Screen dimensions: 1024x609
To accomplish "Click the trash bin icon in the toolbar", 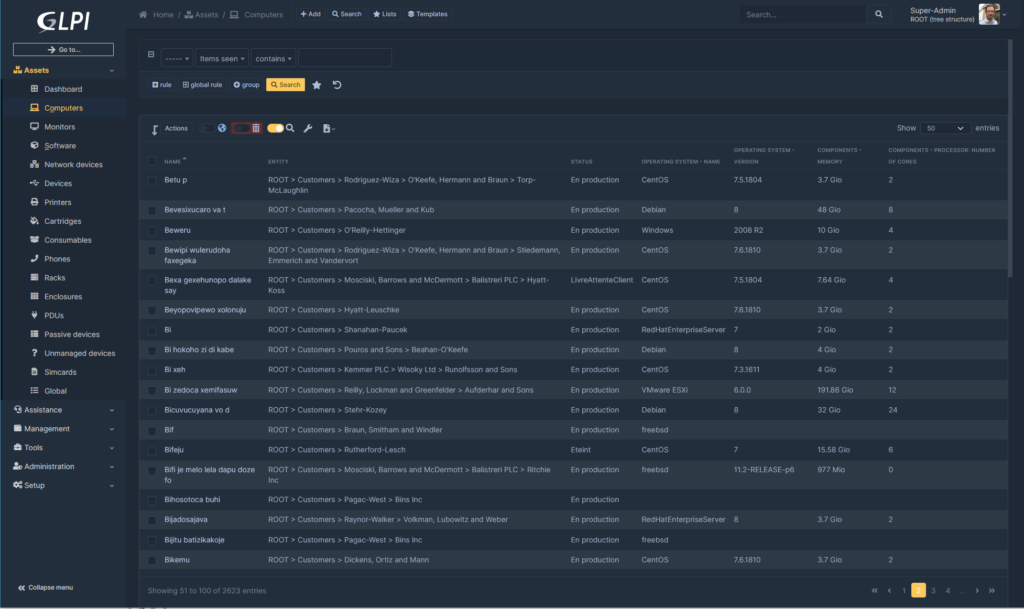I will [x=256, y=129].
